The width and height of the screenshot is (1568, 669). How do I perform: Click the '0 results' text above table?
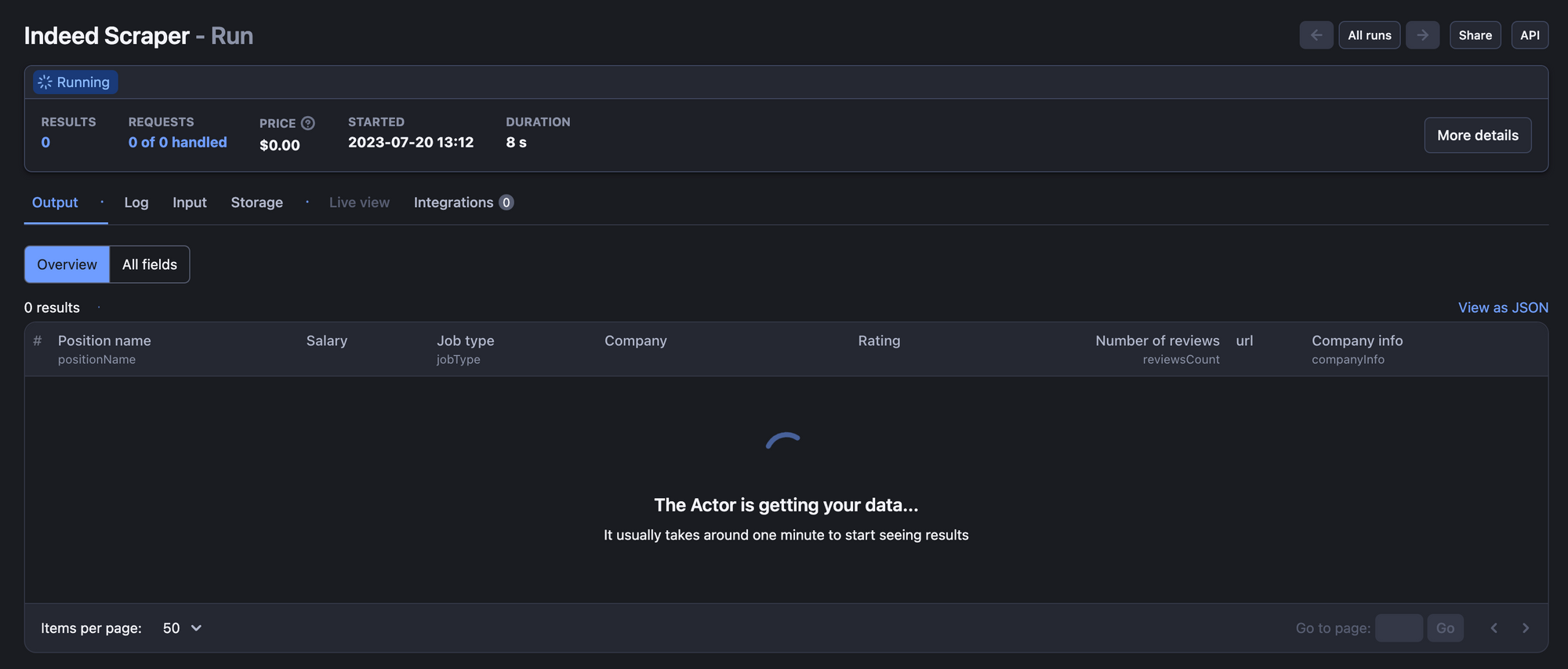[52, 307]
